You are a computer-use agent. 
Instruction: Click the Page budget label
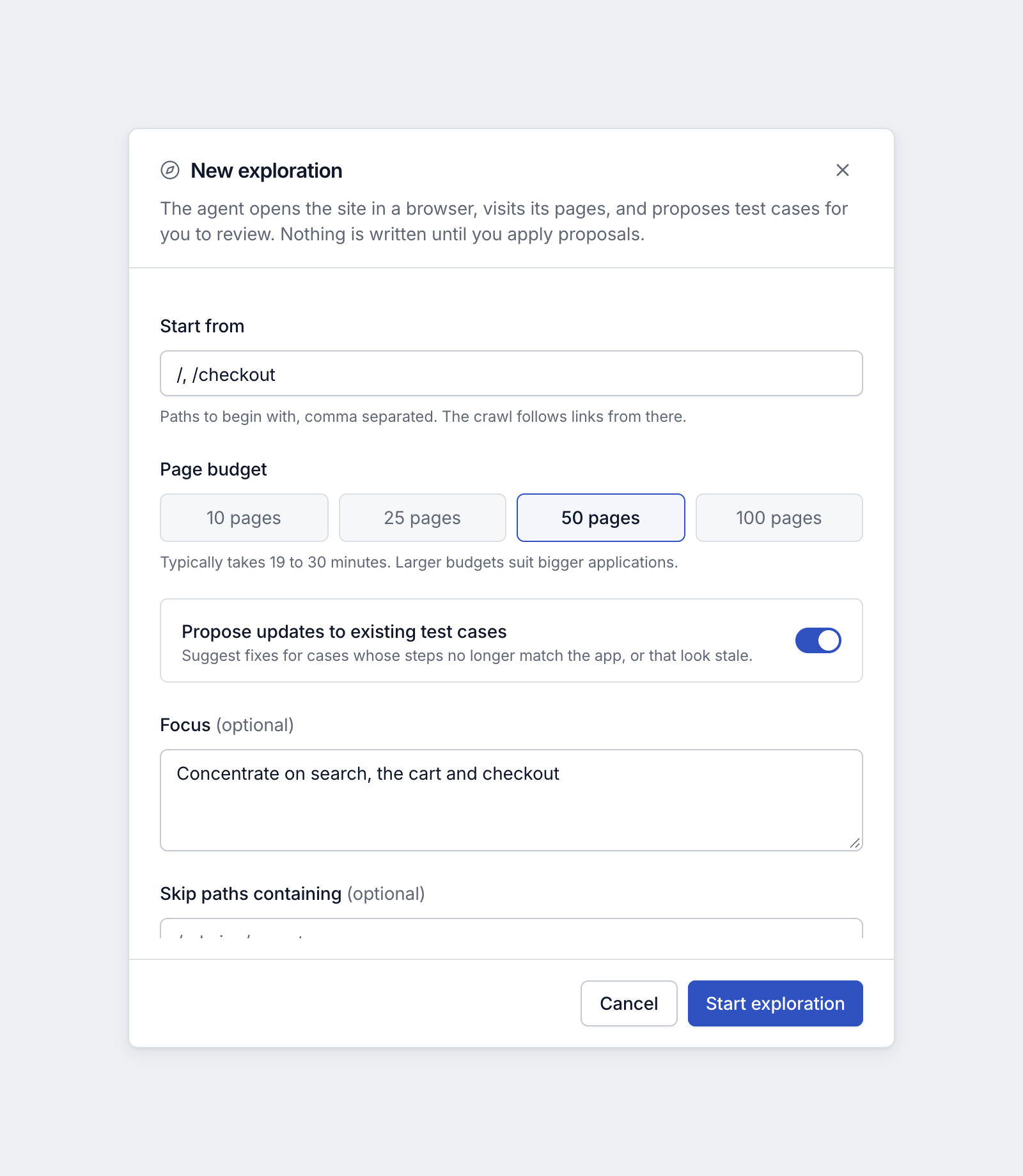214,469
